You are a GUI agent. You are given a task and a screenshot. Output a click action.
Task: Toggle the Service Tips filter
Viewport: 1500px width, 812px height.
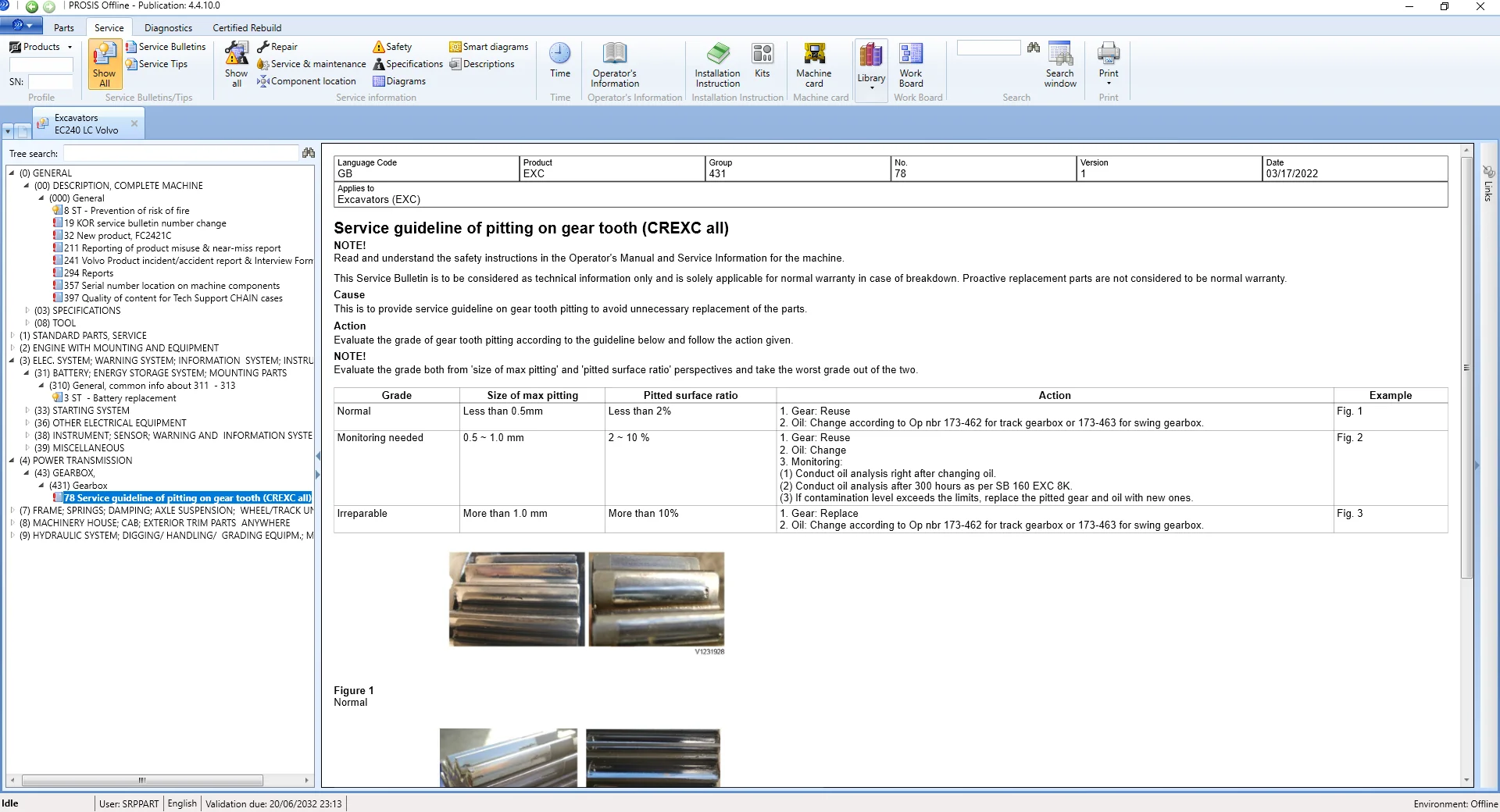[x=157, y=64]
